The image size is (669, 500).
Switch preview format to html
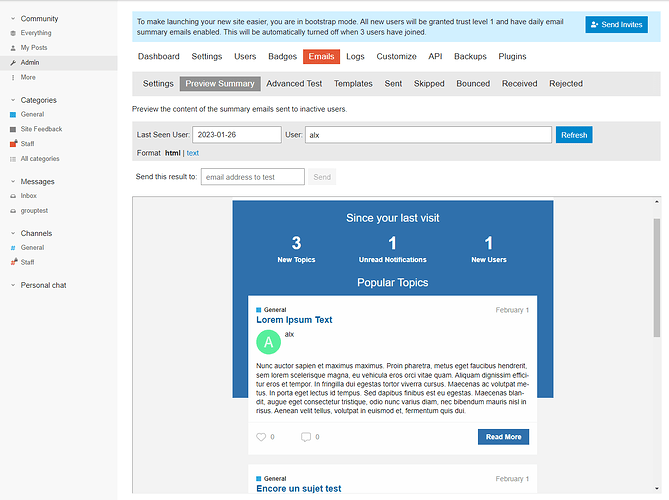click(x=173, y=153)
